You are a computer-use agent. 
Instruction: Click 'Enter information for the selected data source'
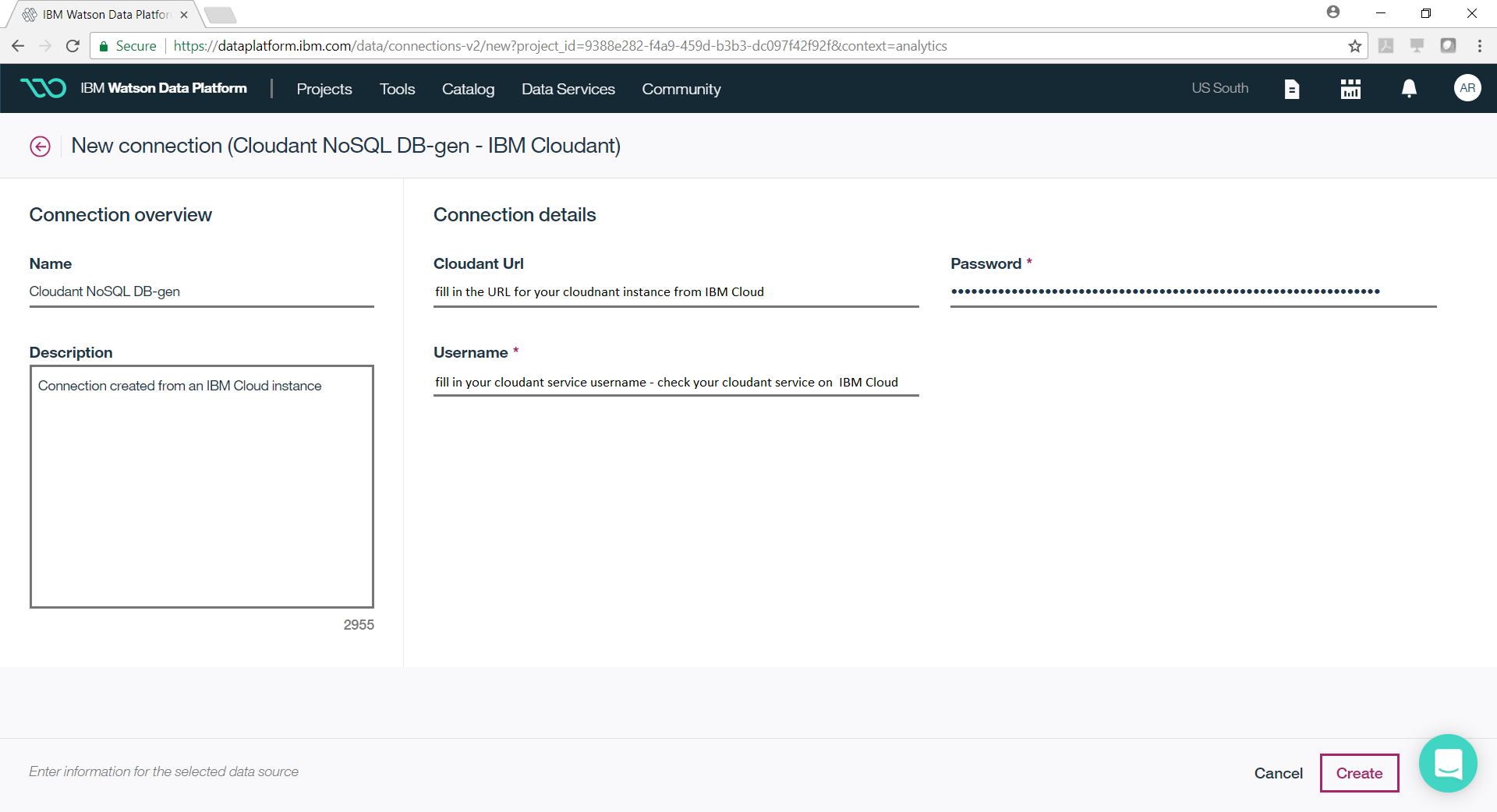(x=164, y=771)
